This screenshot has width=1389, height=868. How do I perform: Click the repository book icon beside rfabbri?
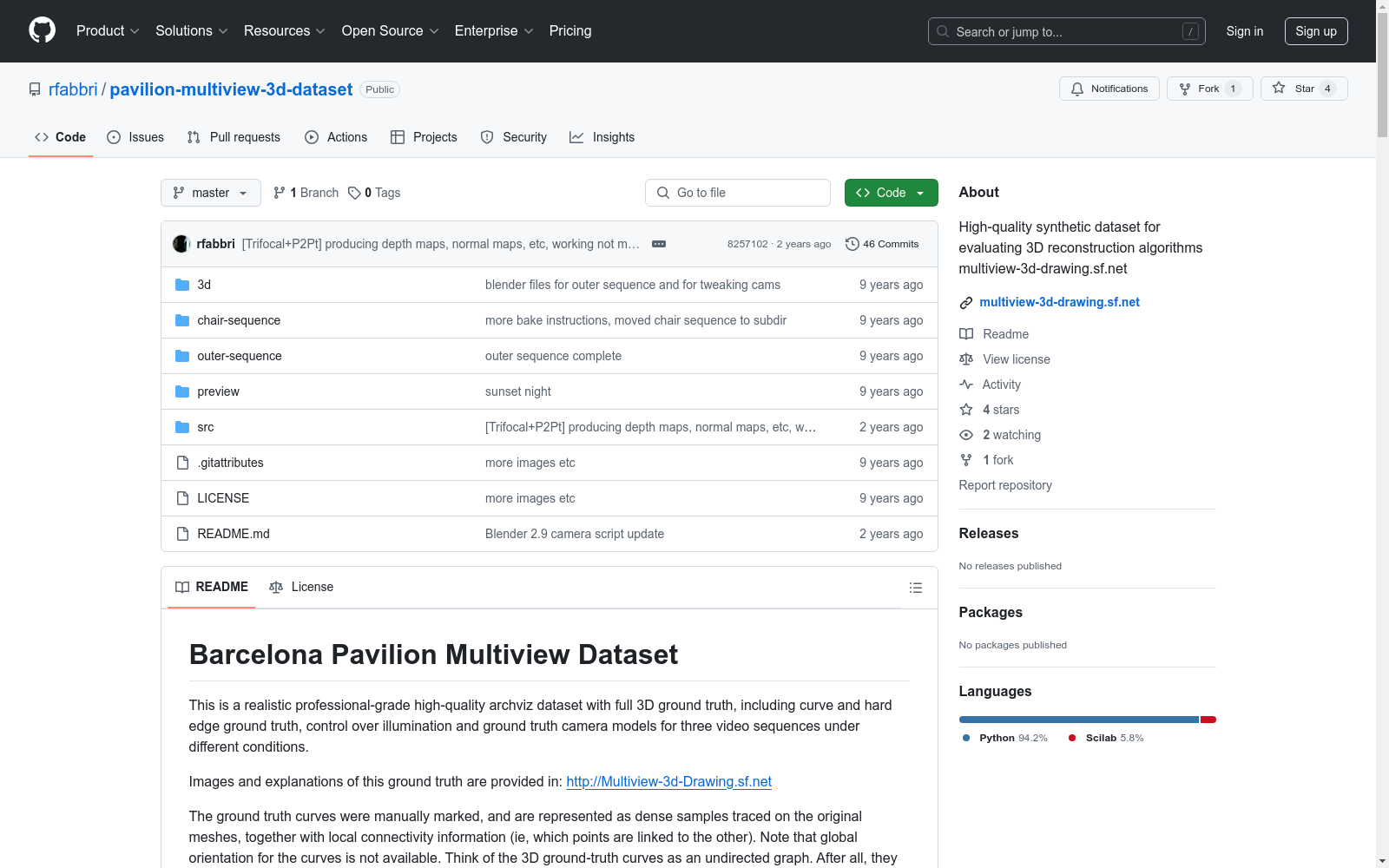click(35, 89)
